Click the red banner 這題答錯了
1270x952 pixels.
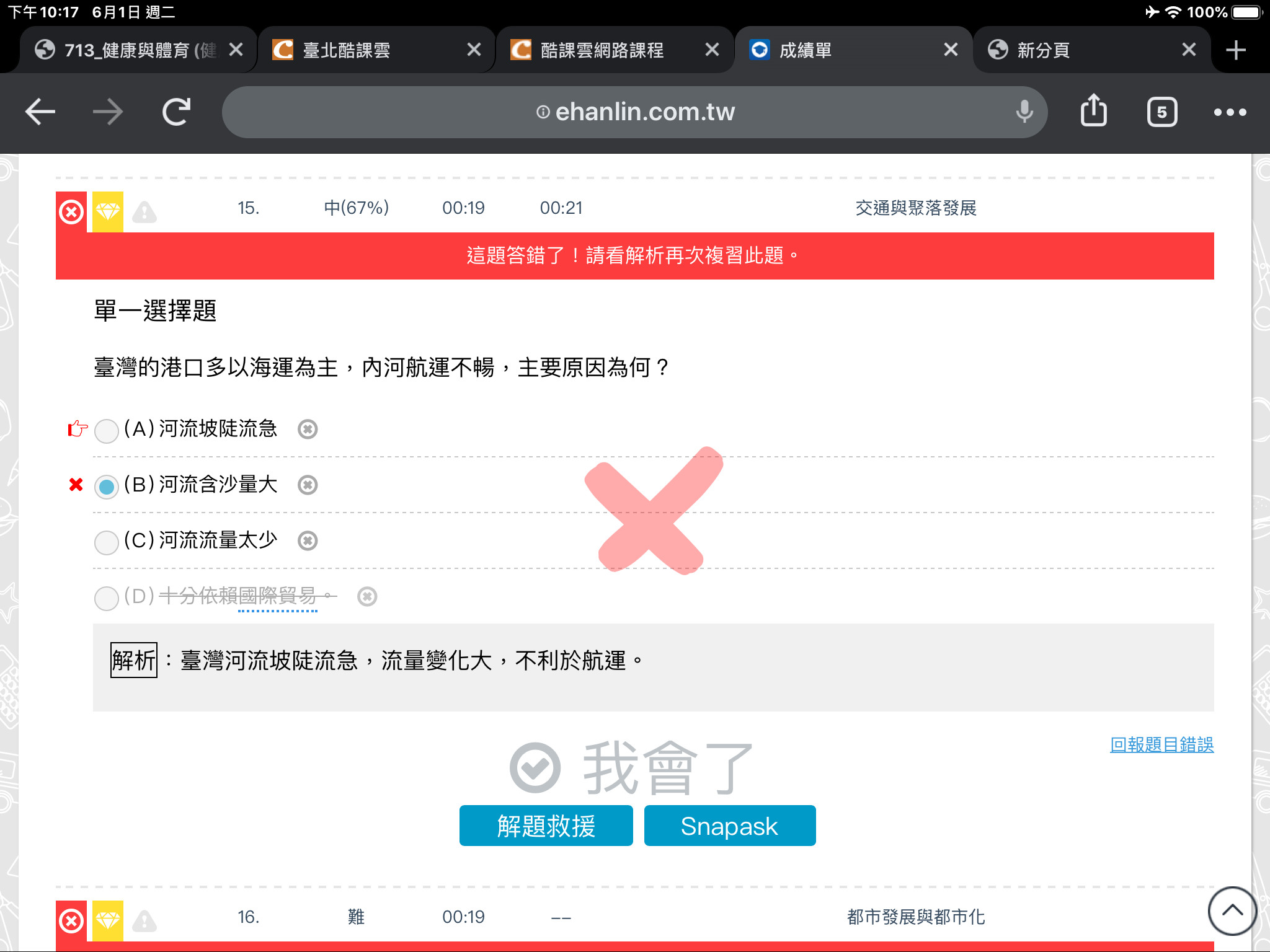click(x=635, y=256)
